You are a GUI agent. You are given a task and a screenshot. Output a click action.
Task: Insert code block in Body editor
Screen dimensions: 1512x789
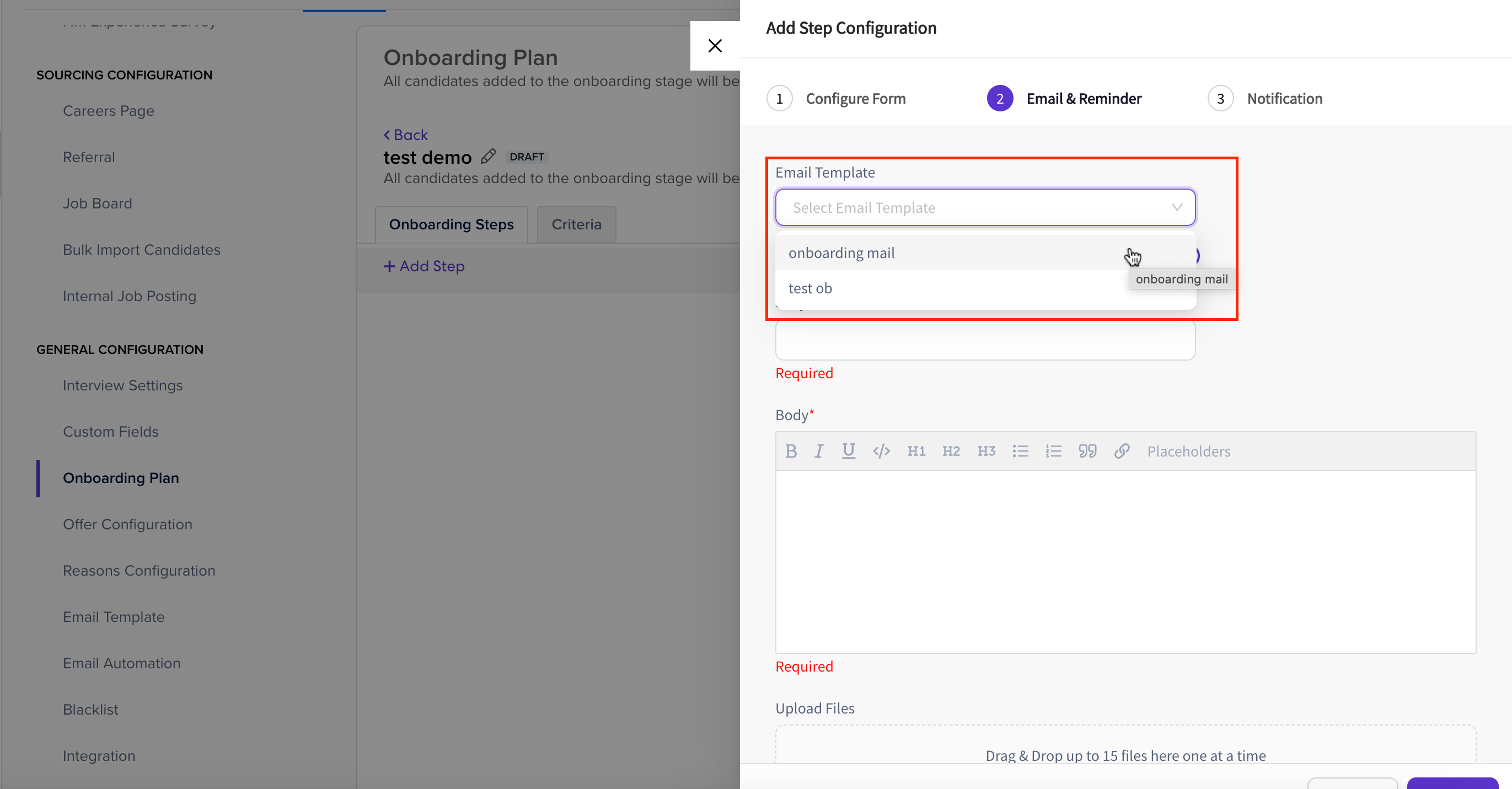(x=881, y=451)
